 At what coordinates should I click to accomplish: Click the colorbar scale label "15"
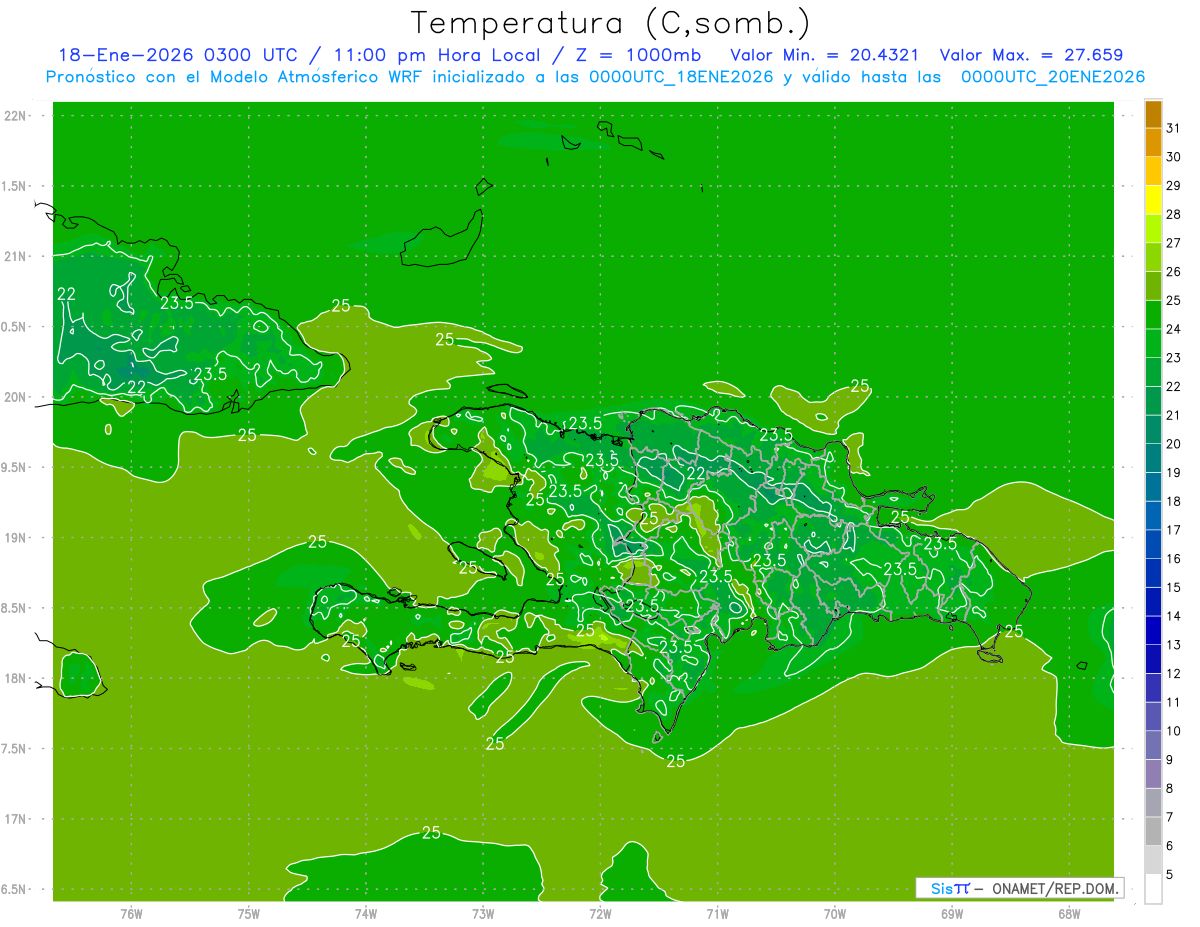tap(1173, 588)
